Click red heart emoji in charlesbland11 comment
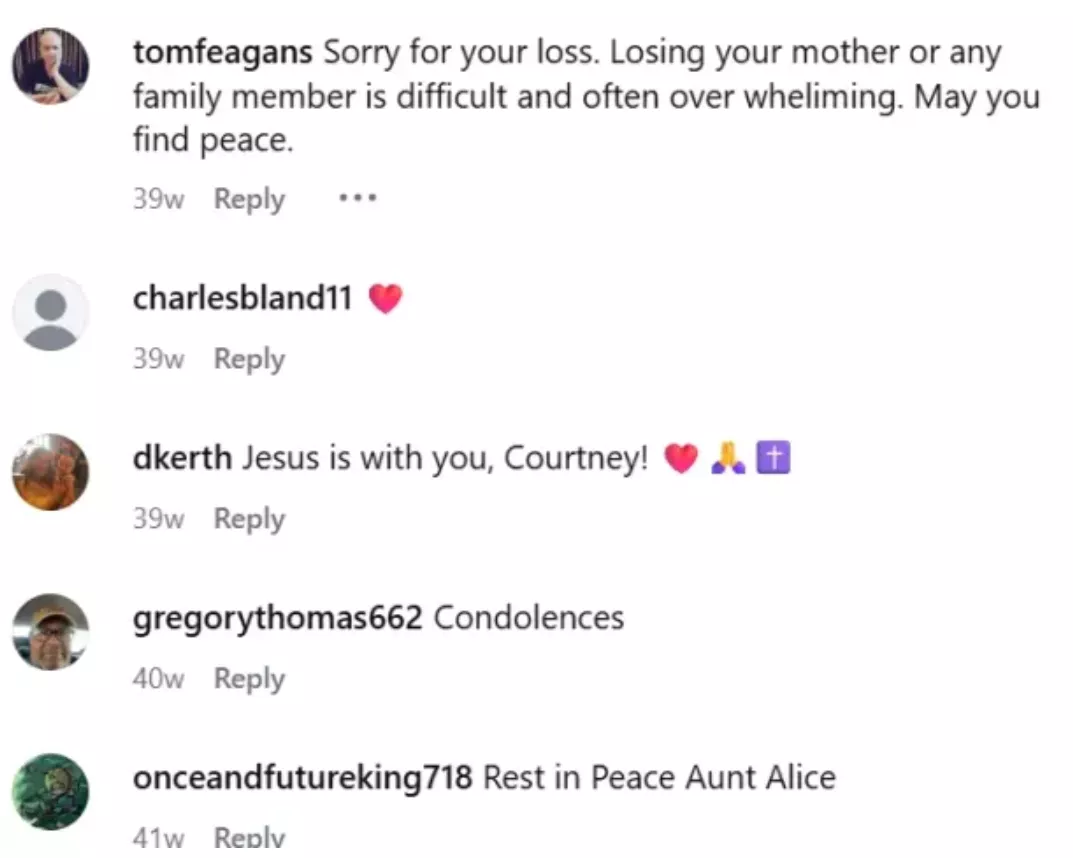1073x858 pixels. [x=385, y=298]
